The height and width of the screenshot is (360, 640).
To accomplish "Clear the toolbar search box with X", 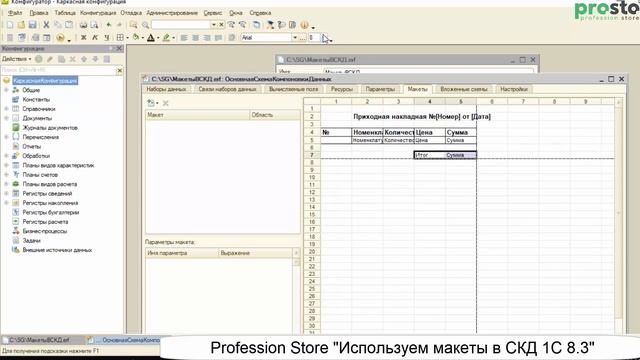I will point(221,25).
